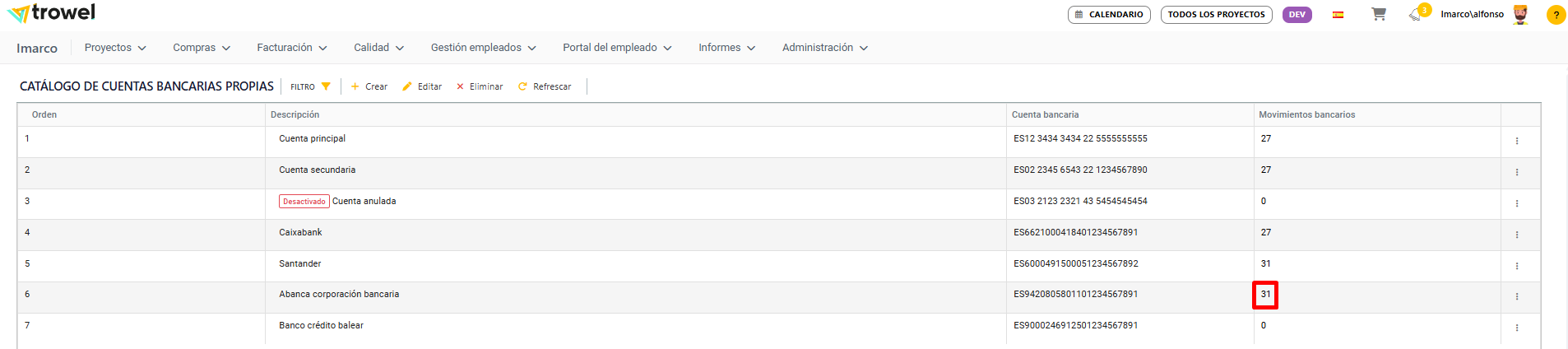Click the trowel logo
The height and width of the screenshot is (349, 1568).
coord(52,13)
